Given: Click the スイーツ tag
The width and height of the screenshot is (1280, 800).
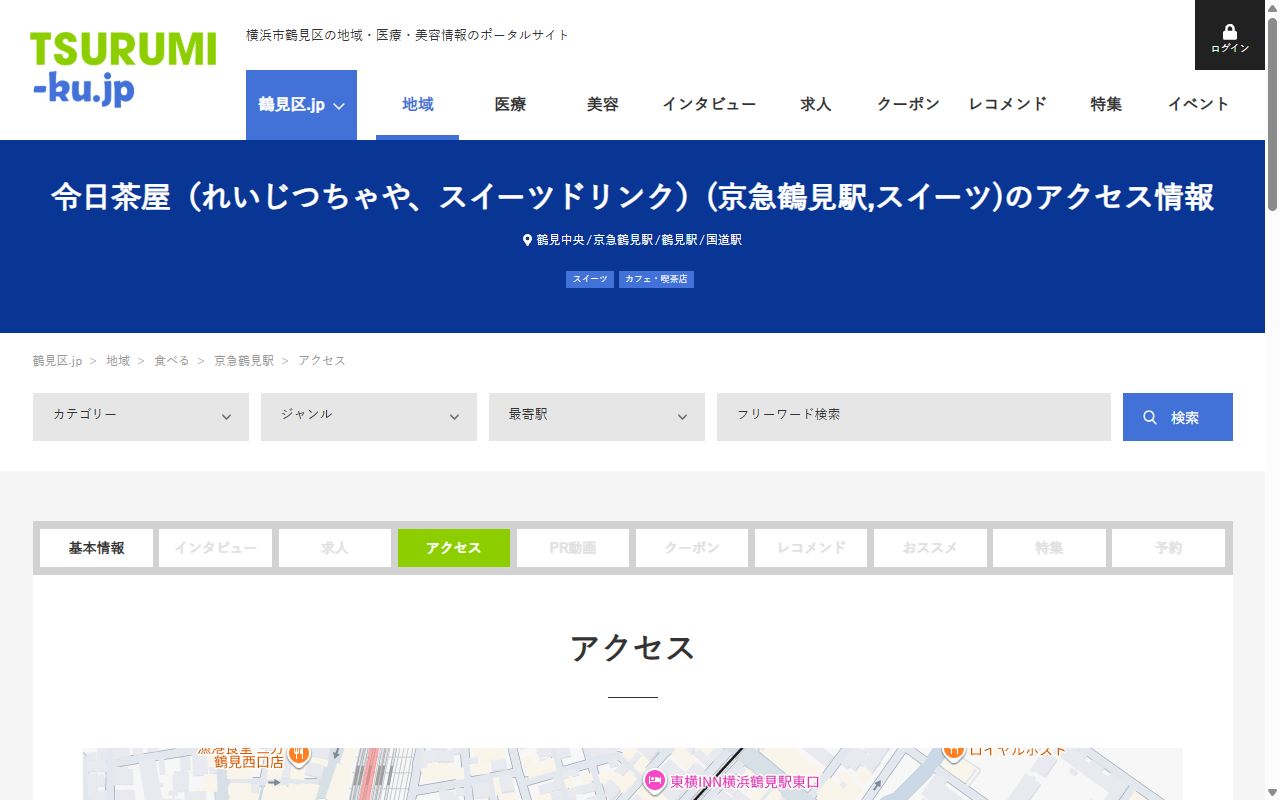Looking at the screenshot, I should click(590, 279).
